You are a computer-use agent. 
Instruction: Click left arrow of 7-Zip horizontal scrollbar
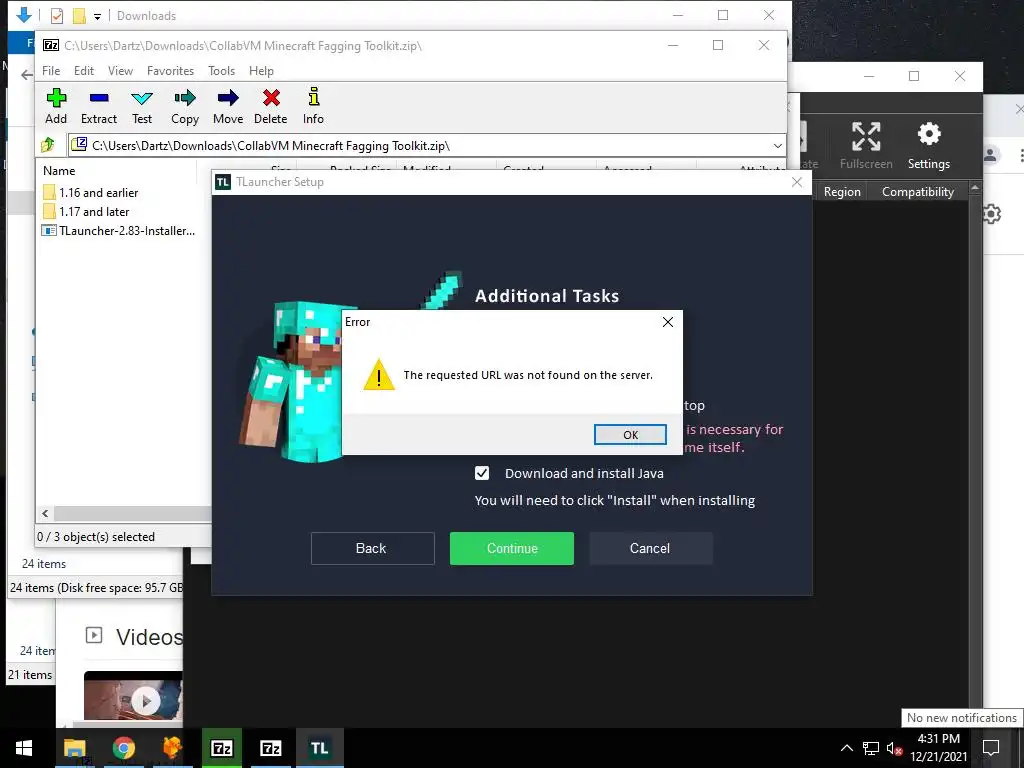[45, 513]
